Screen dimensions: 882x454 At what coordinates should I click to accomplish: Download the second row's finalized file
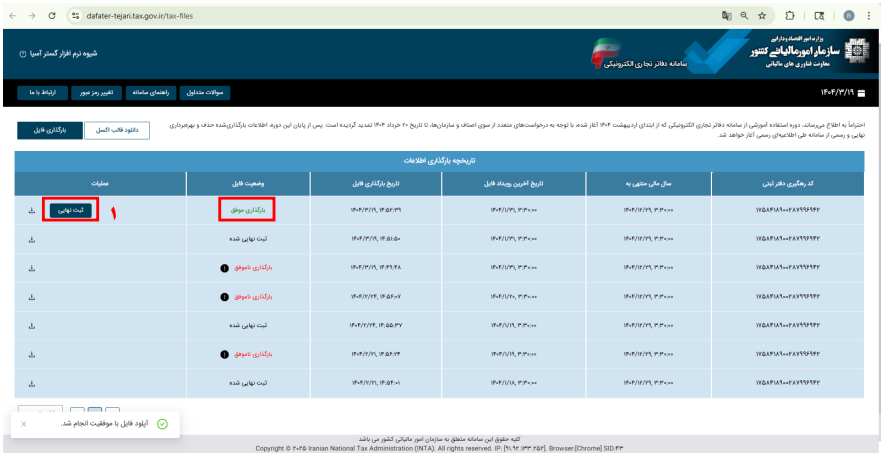point(32,239)
